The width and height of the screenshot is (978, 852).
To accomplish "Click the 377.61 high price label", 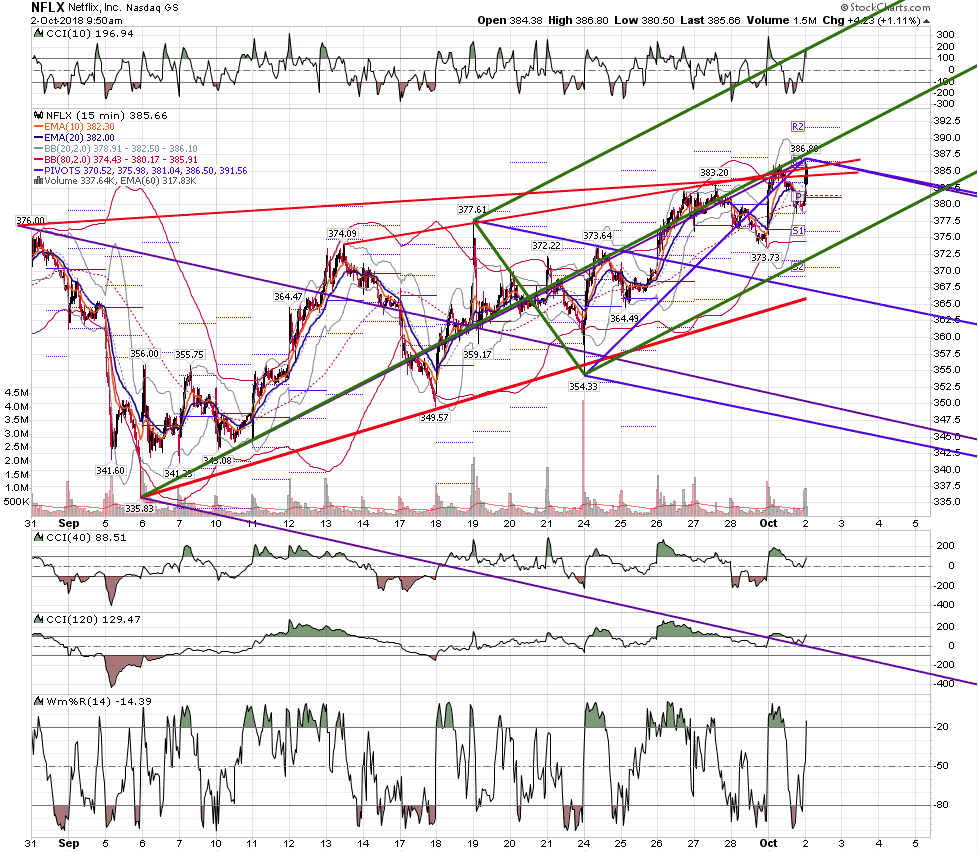I will click(472, 210).
